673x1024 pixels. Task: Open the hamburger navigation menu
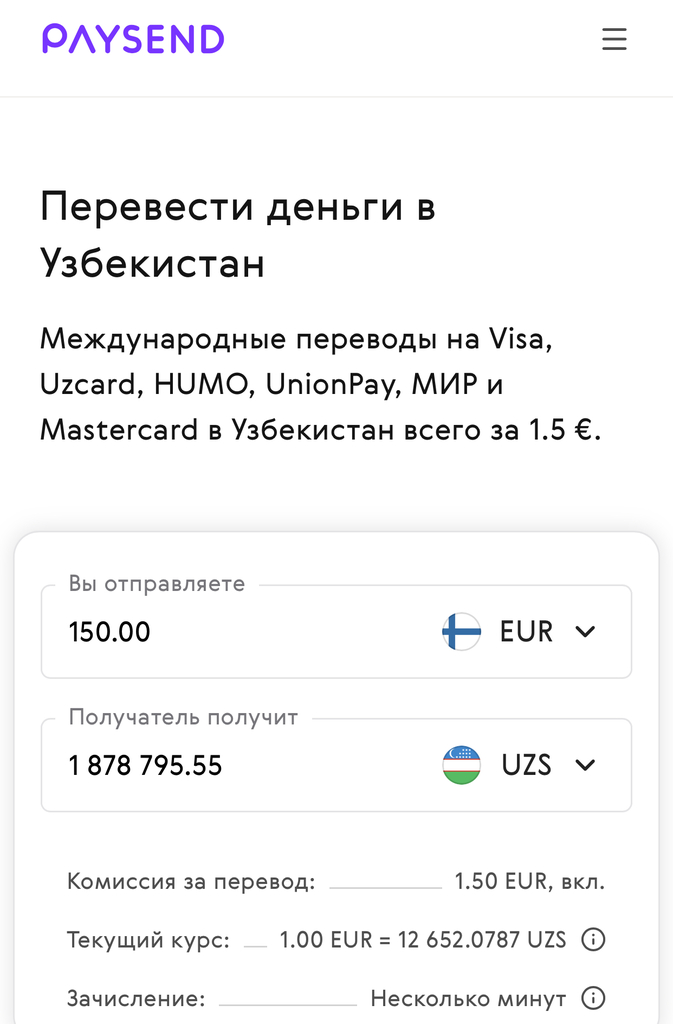click(614, 40)
